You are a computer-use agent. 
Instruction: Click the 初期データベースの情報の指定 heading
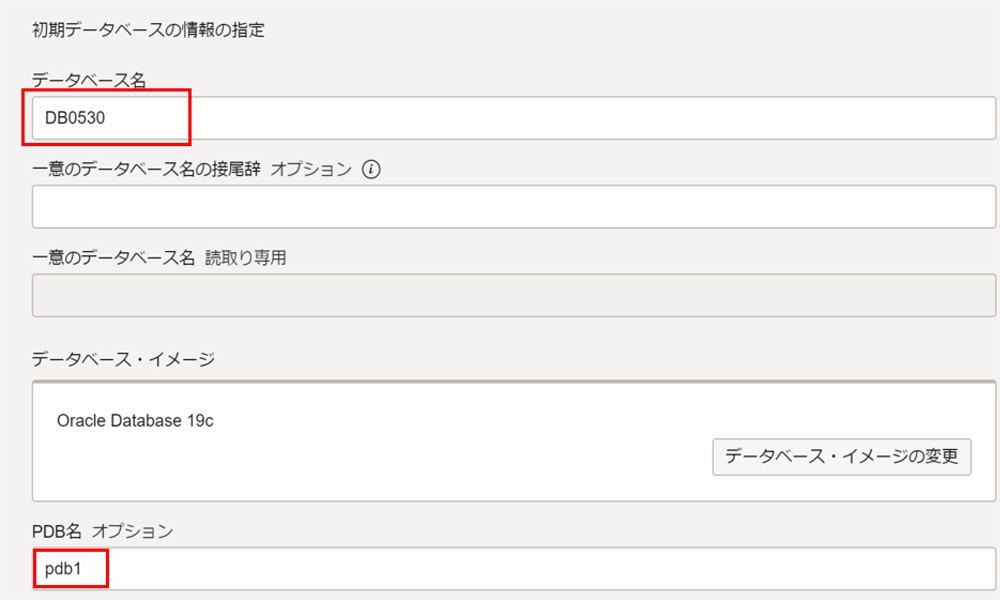coord(148,30)
